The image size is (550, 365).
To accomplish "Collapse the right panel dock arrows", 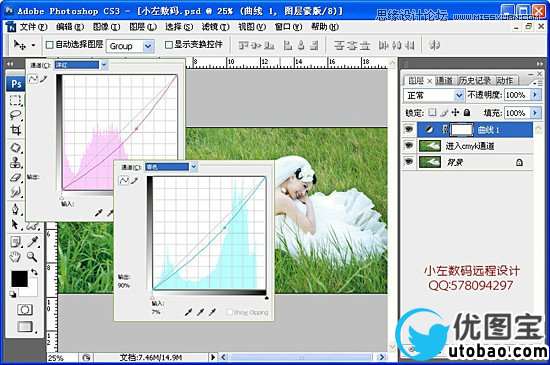I will tap(540, 64).
